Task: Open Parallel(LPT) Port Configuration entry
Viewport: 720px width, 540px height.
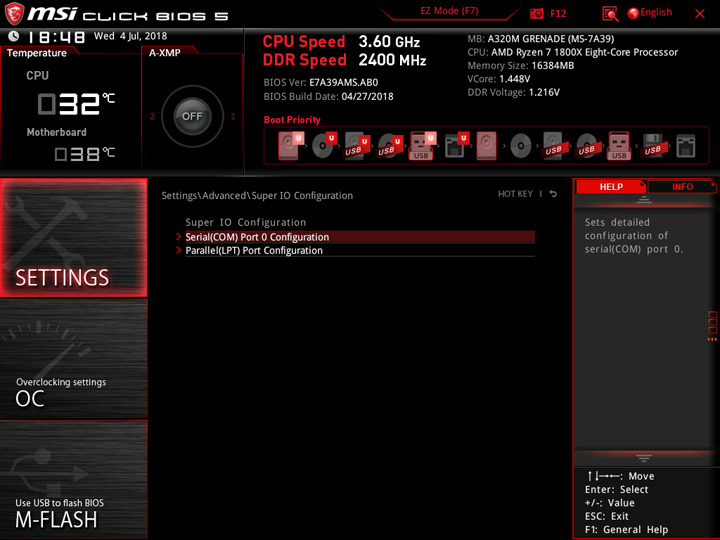Action: coord(360,250)
